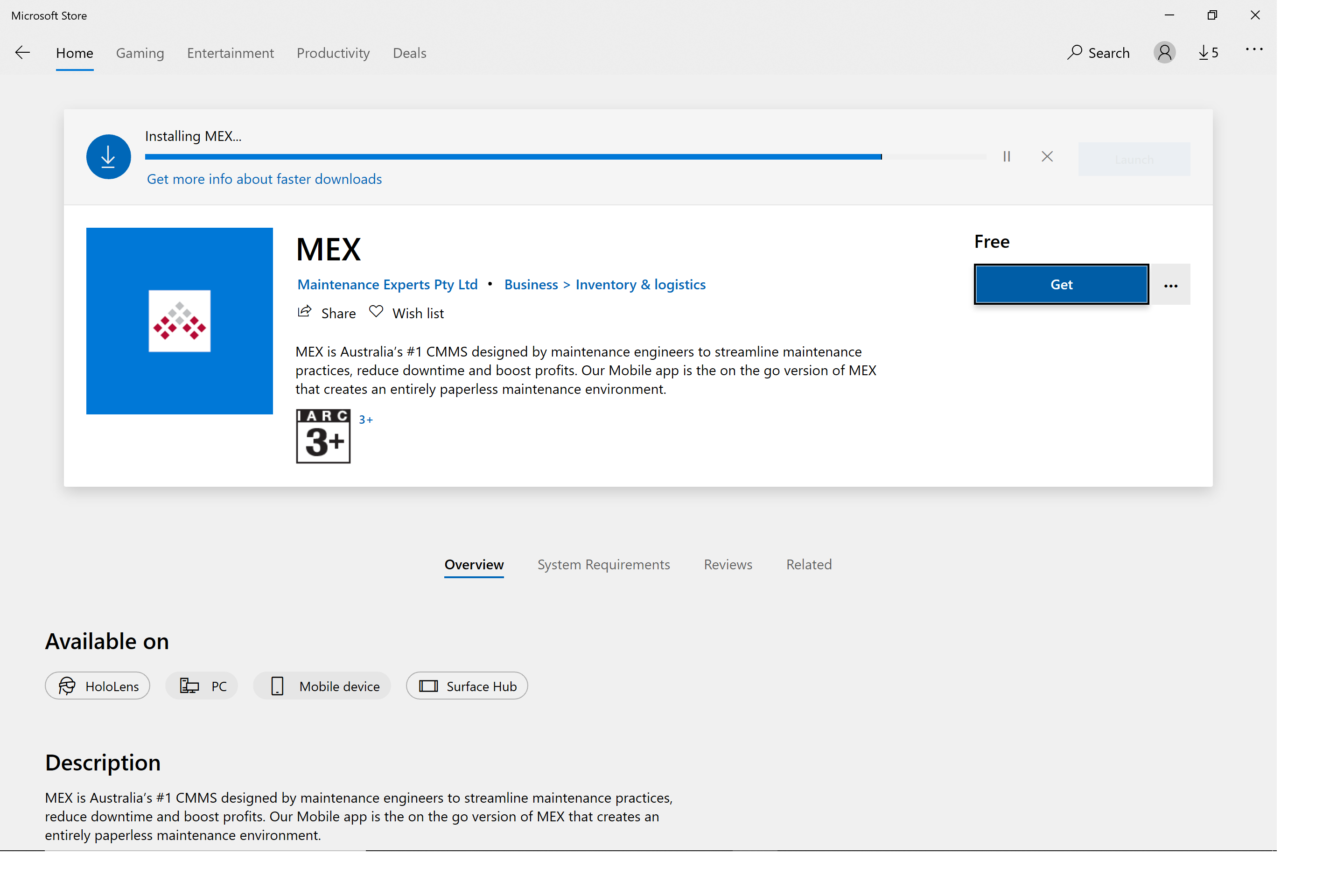Click the HoloLens platform icon
Image resolution: width=1344 pixels, height=896 pixels.
[67, 685]
